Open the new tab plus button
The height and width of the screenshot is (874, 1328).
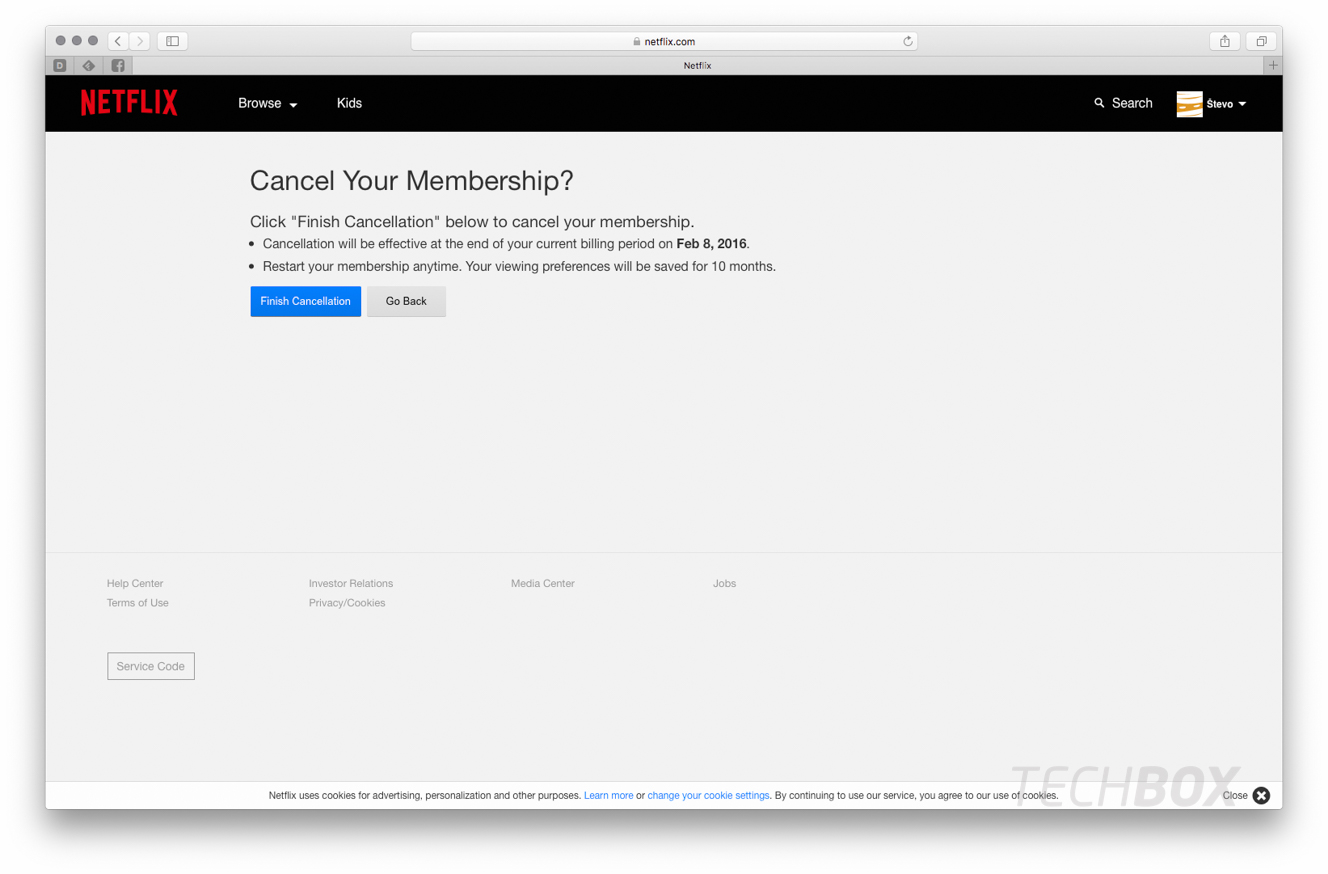(x=1273, y=66)
